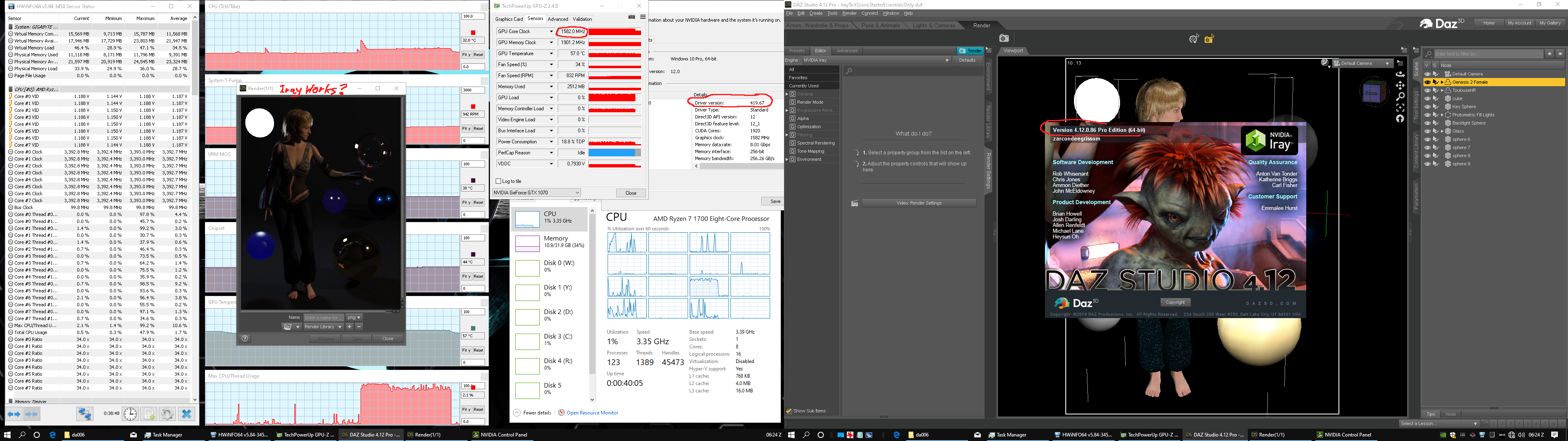Click the camera render icon in DAZ toolbar
Image resolution: width=1568 pixels, height=441 pixels.
click(x=1004, y=38)
